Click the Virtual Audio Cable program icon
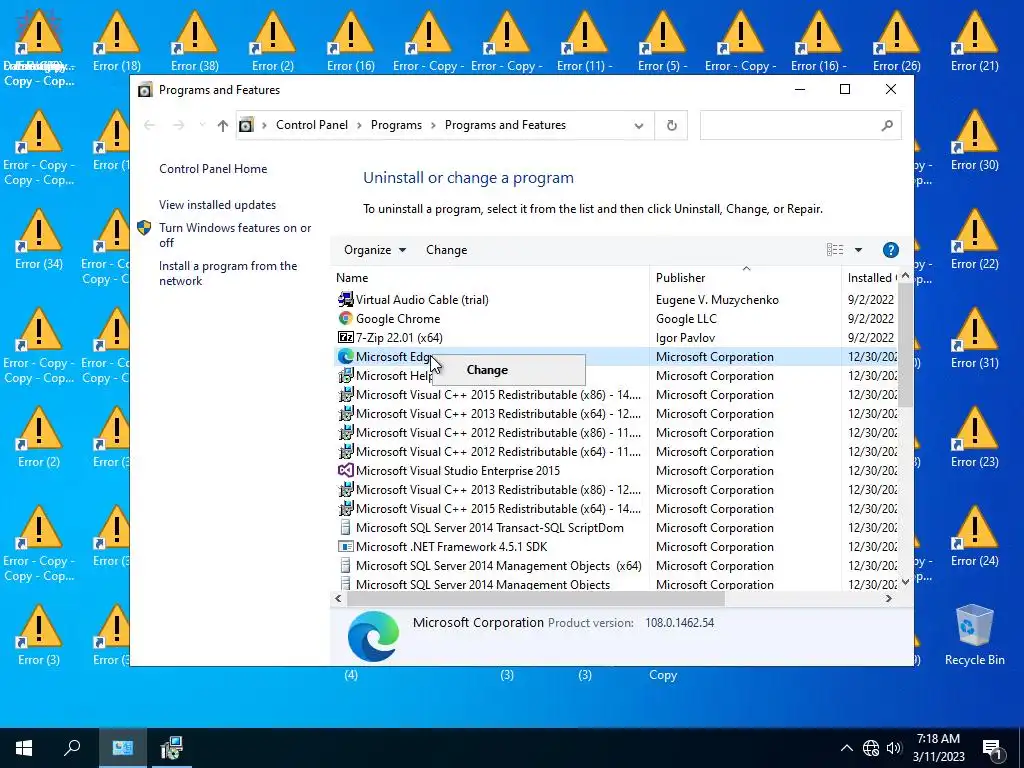The image size is (1024, 768). [345, 300]
